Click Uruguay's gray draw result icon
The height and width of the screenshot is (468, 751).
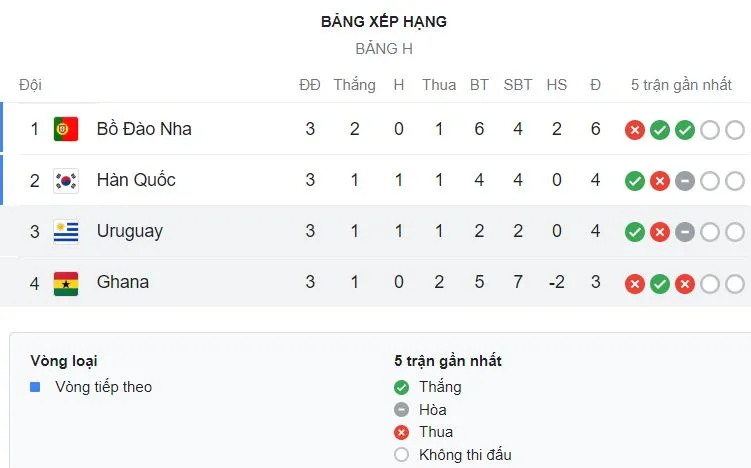click(684, 232)
